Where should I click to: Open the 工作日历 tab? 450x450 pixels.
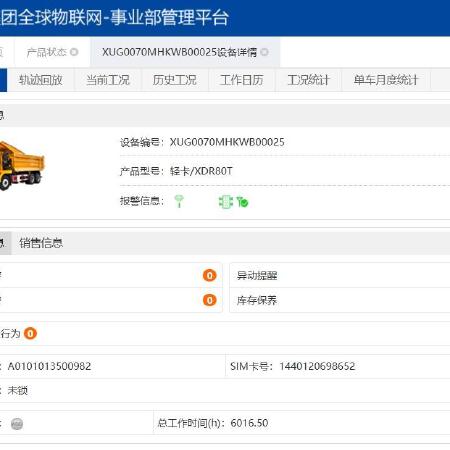tap(242, 80)
